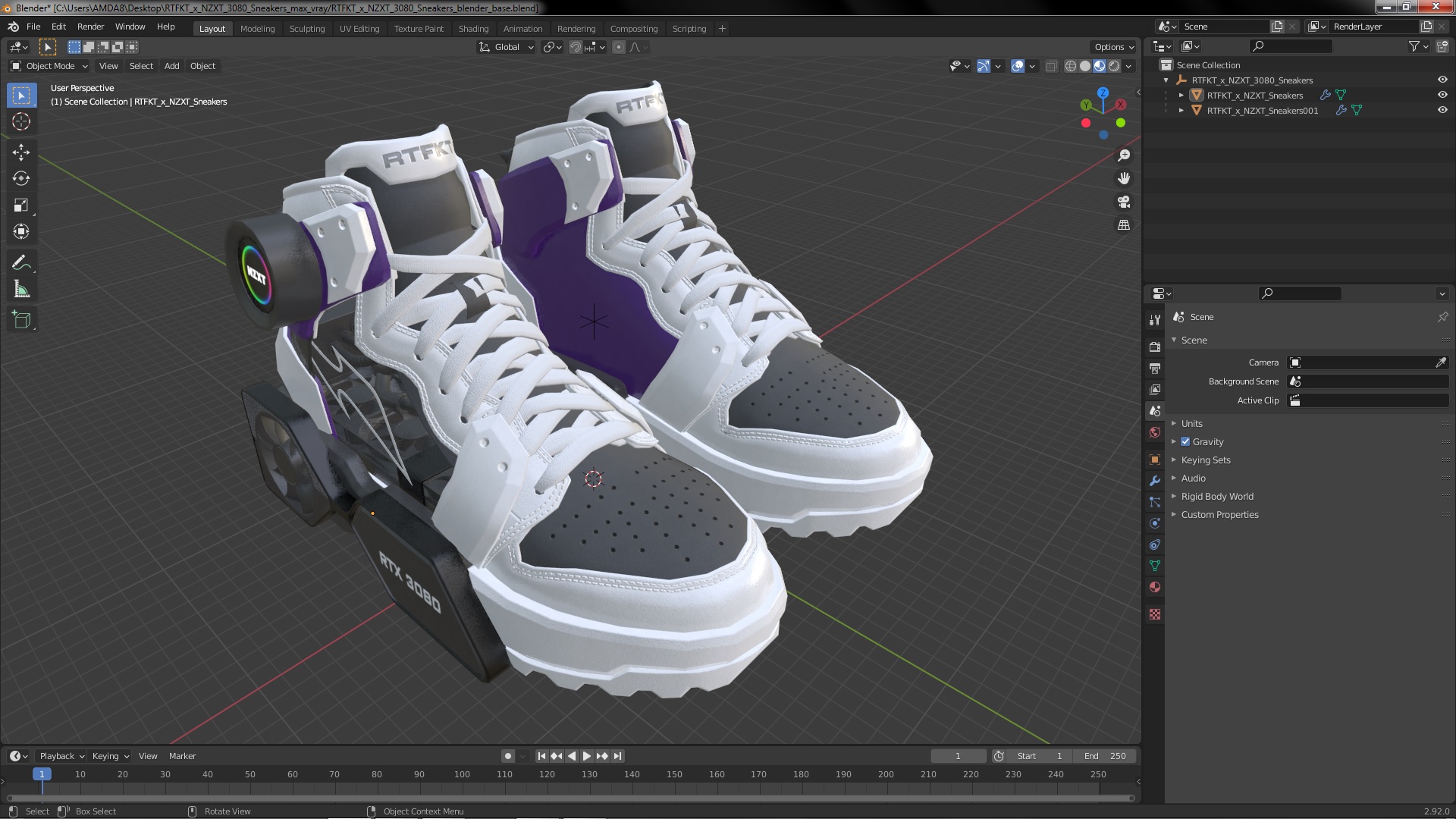This screenshot has height=819, width=1456.
Task: Switch to the Modeling workspace tab
Action: (x=257, y=29)
